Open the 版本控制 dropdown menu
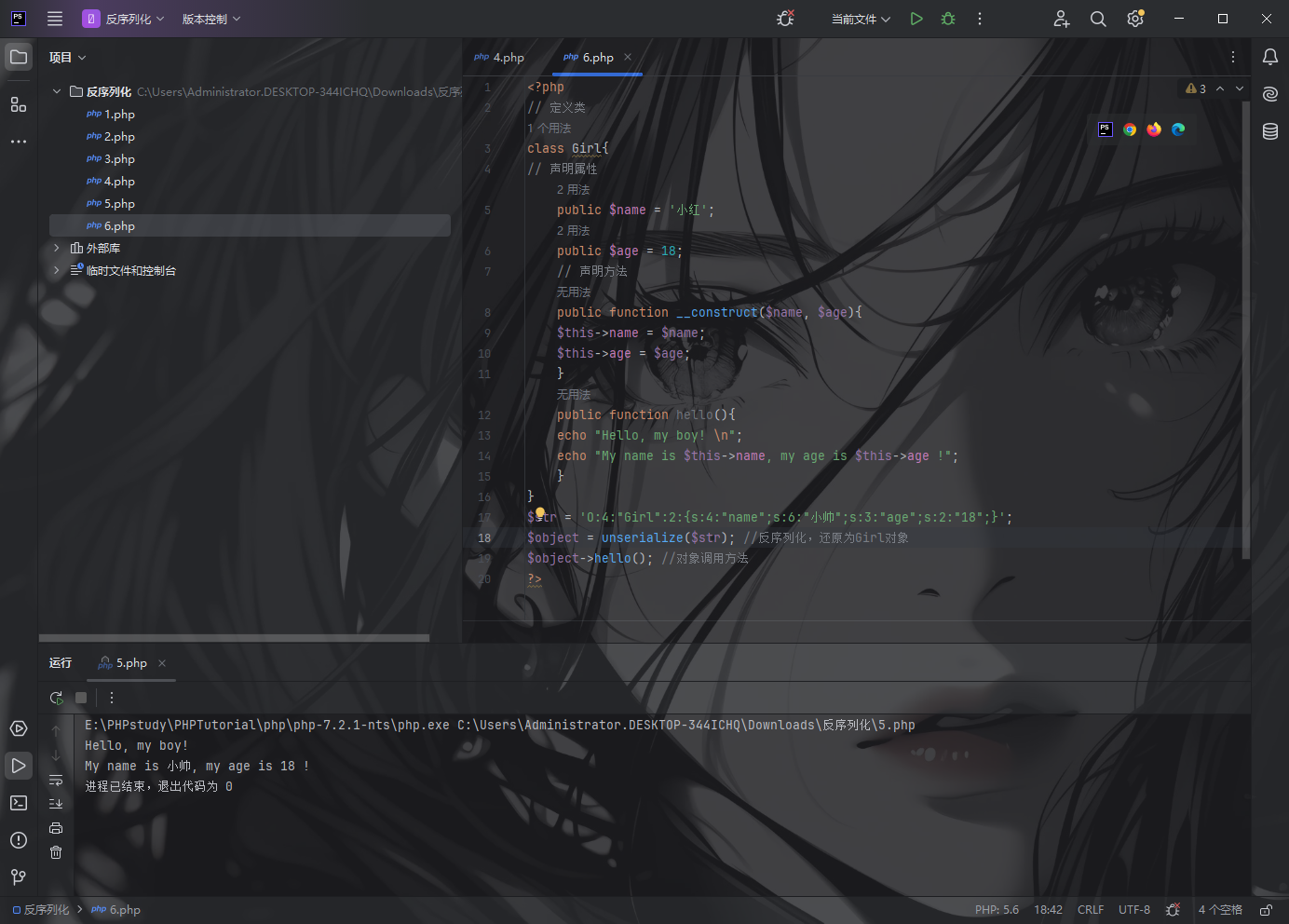Screen dimensions: 1289x924 pyautogui.click(x=211, y=19)
